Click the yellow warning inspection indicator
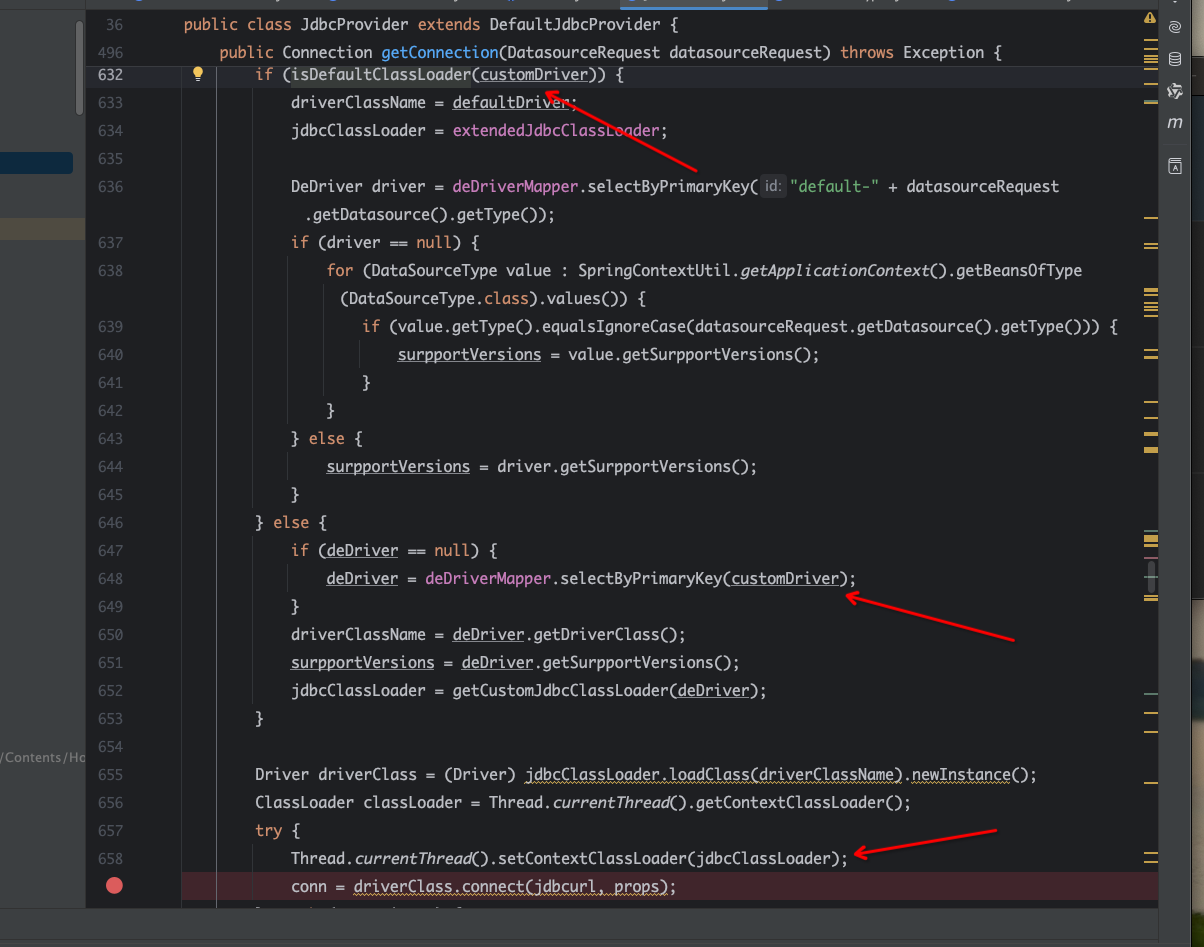This screenshot has height=947, width=1204. 1149,19
